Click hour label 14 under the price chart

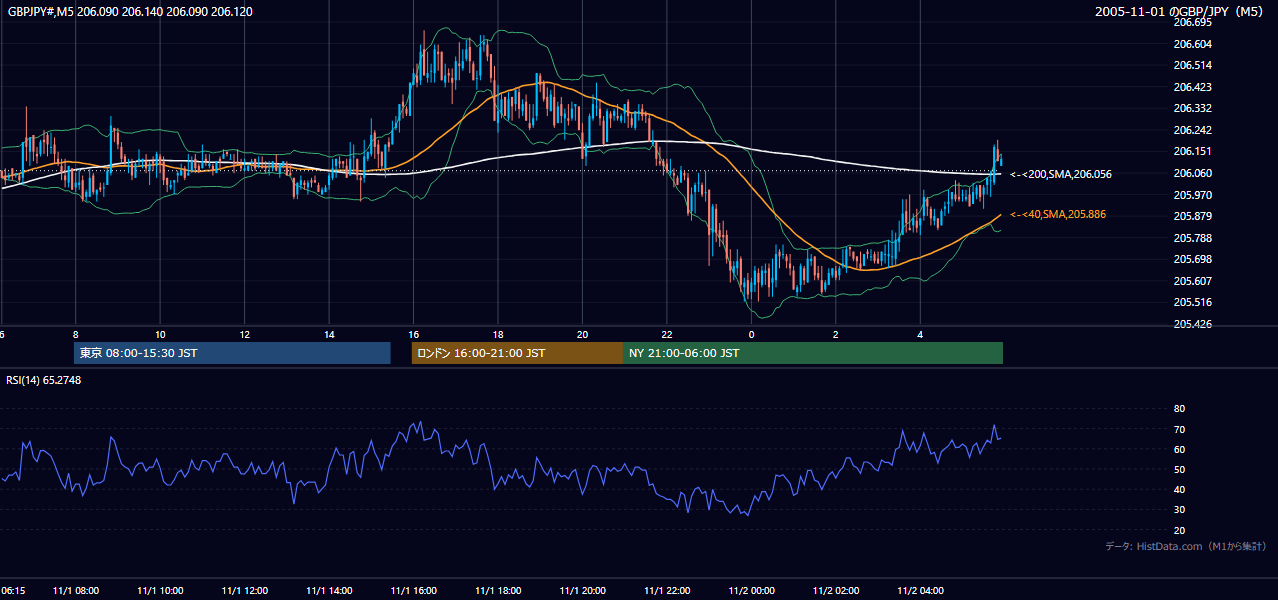point(329,334)
